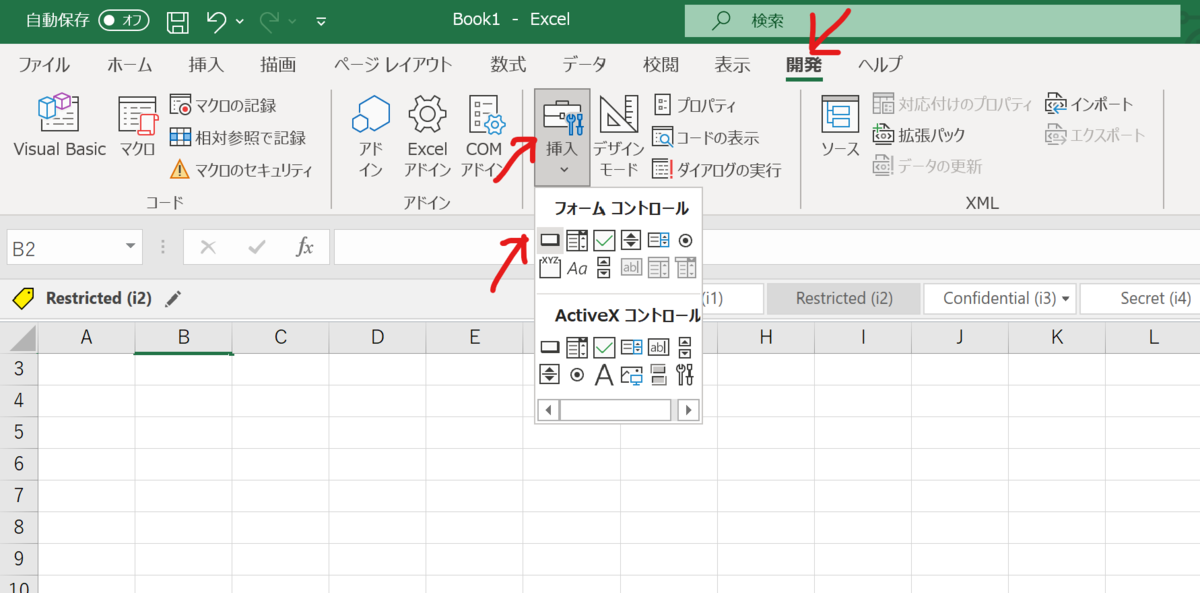Open the ファイル tab
Viewport: 1200px width, 593px height.
coord(44,65)
